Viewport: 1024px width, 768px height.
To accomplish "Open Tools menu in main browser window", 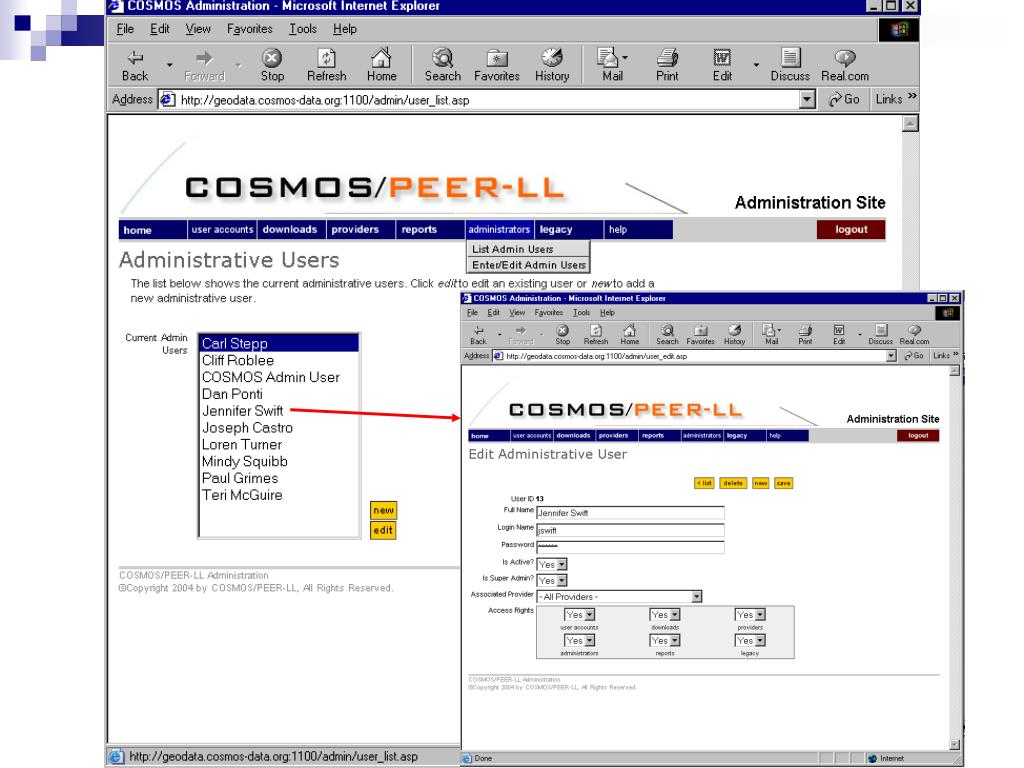I will point(303,29).
